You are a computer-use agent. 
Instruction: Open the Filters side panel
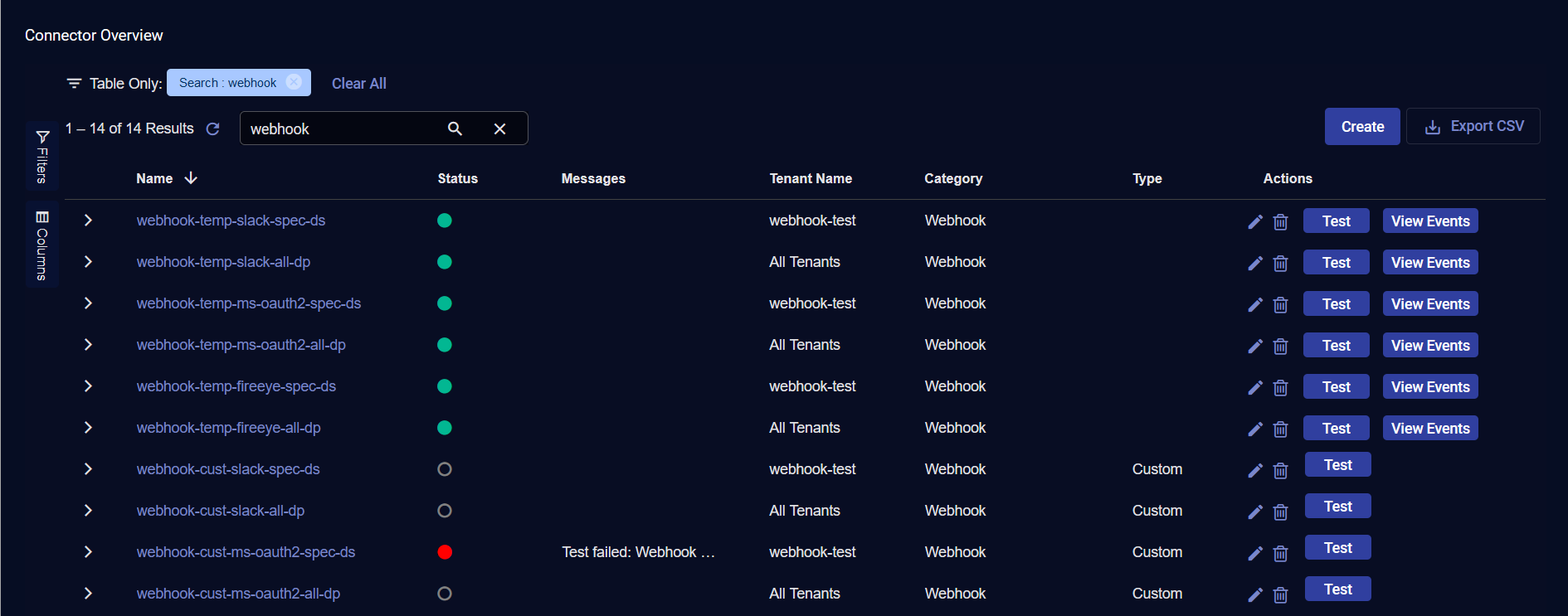(x=42, y=156)
